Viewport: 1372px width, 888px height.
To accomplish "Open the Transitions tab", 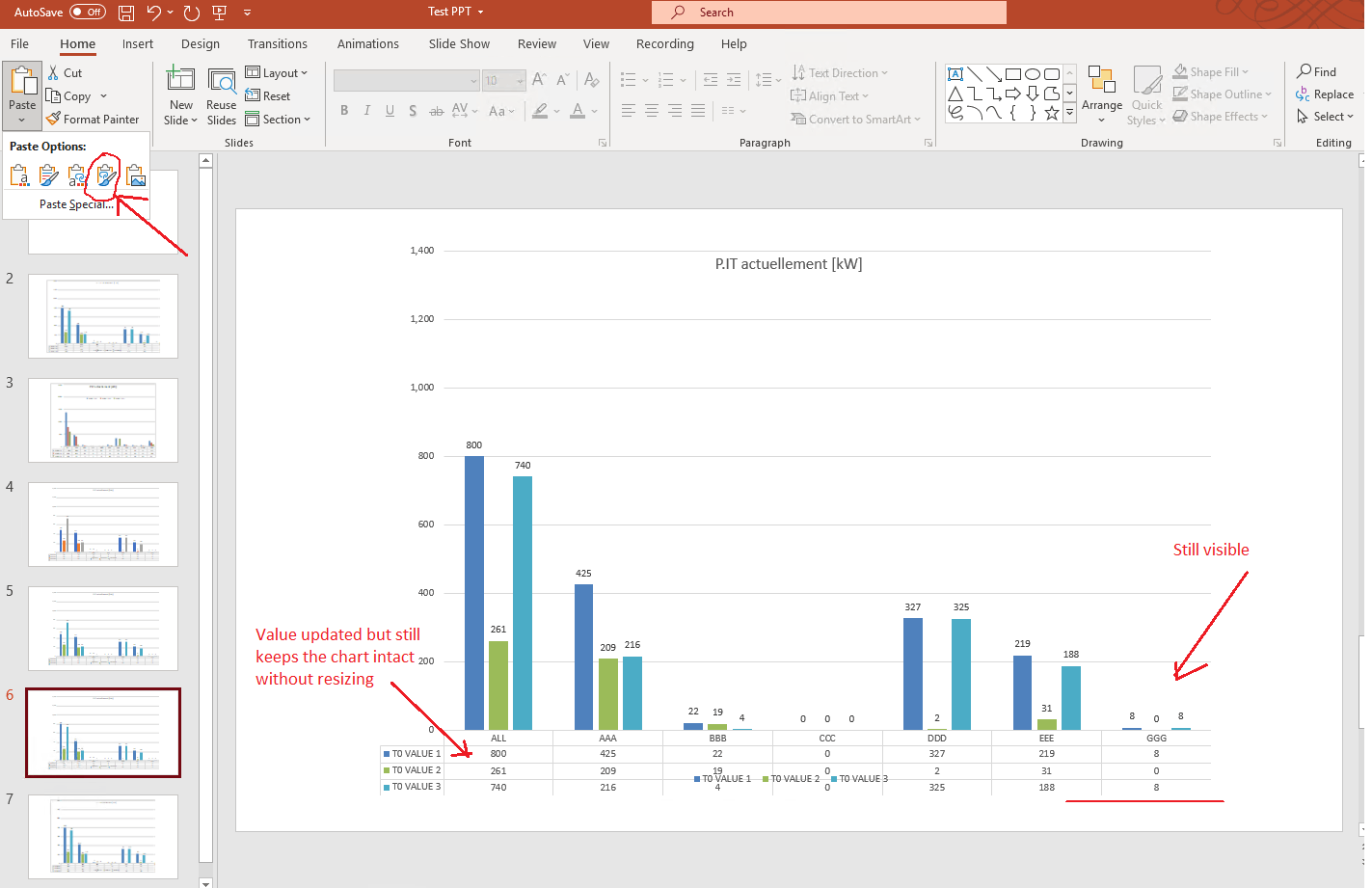I will pos(277,44).
